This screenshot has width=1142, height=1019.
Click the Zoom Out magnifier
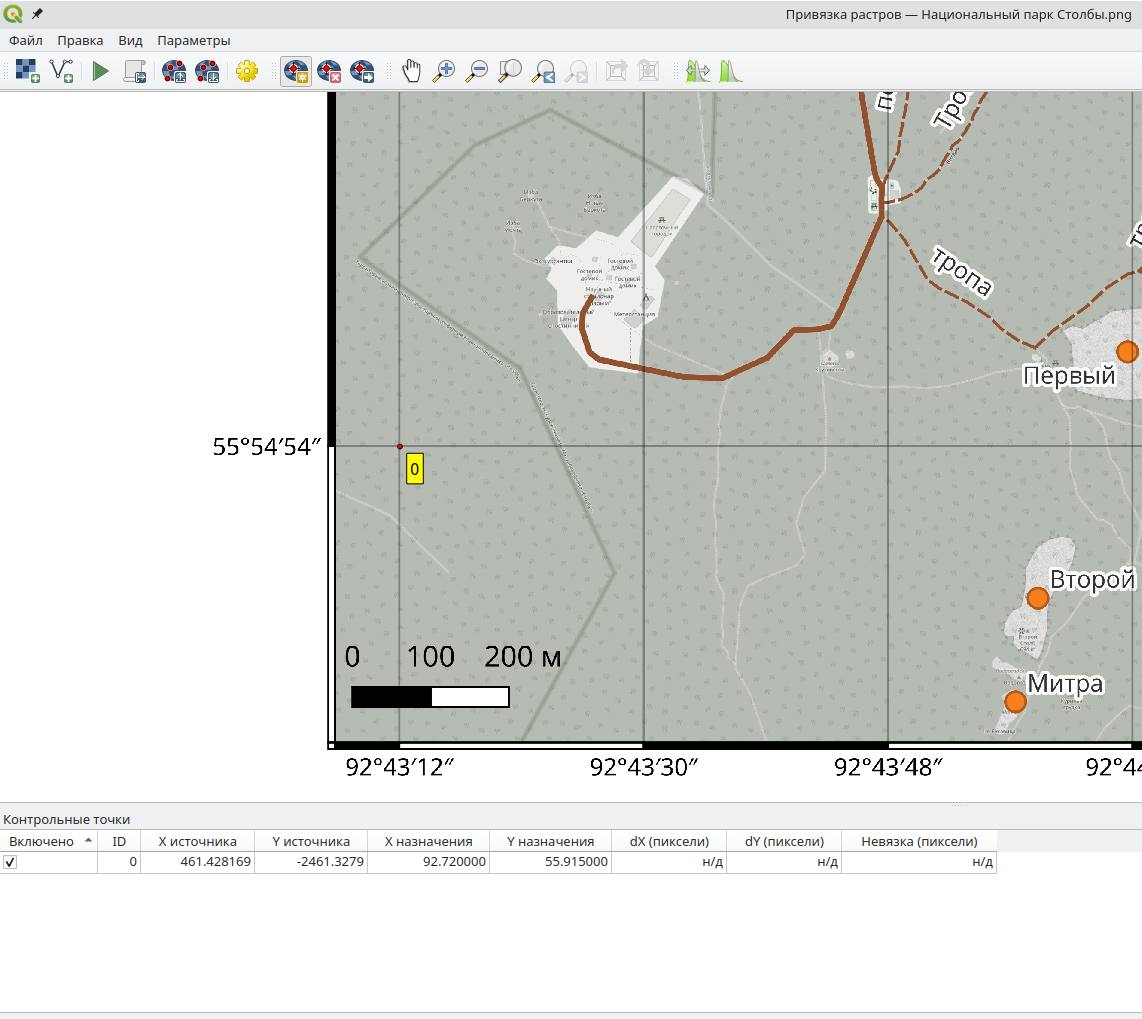477,71
